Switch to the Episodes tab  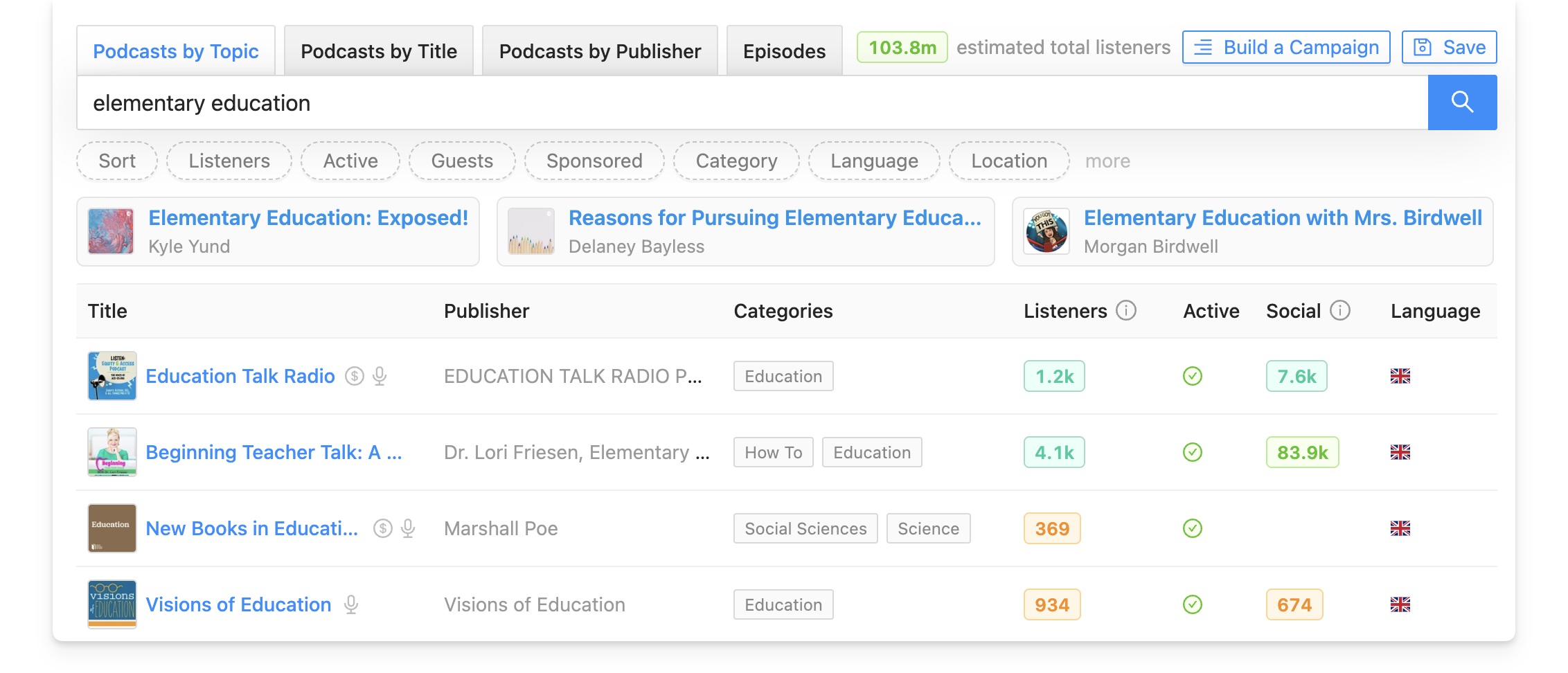pos(784,50)
